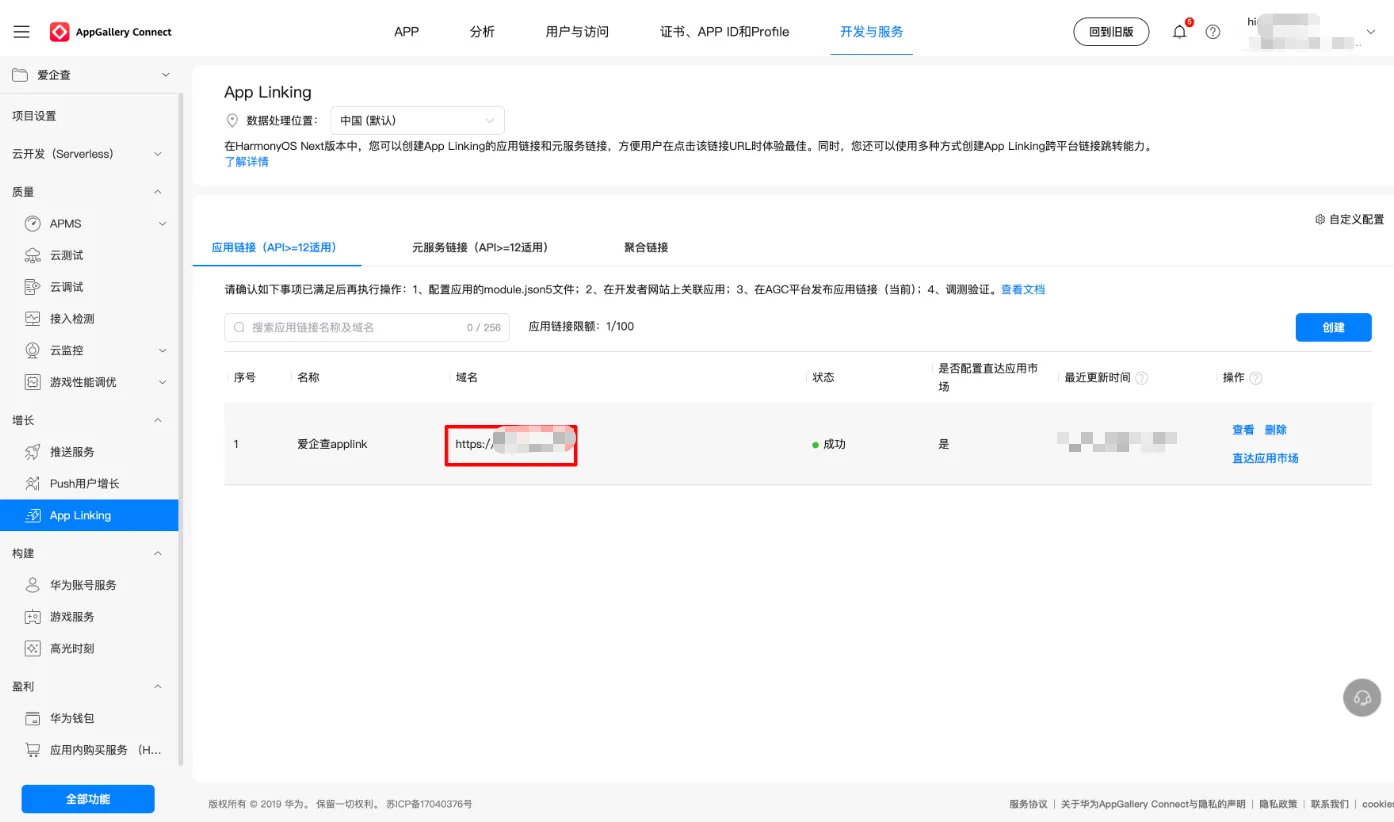
Task: Switch to the 聚合链接 tab
Action: [x=646, y=247]
